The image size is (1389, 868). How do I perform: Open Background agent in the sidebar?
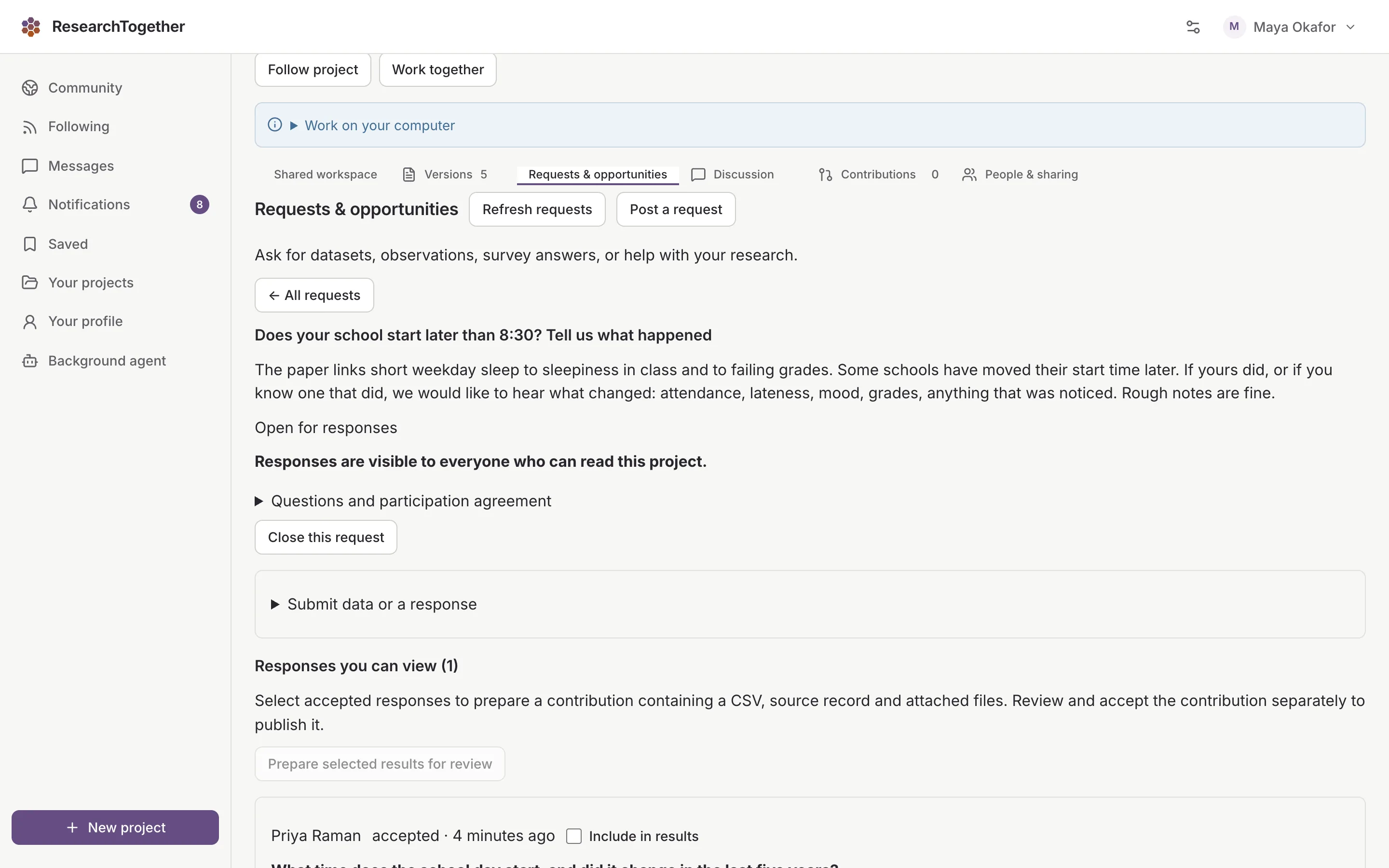pyautogui.click(x=115, y=361)
